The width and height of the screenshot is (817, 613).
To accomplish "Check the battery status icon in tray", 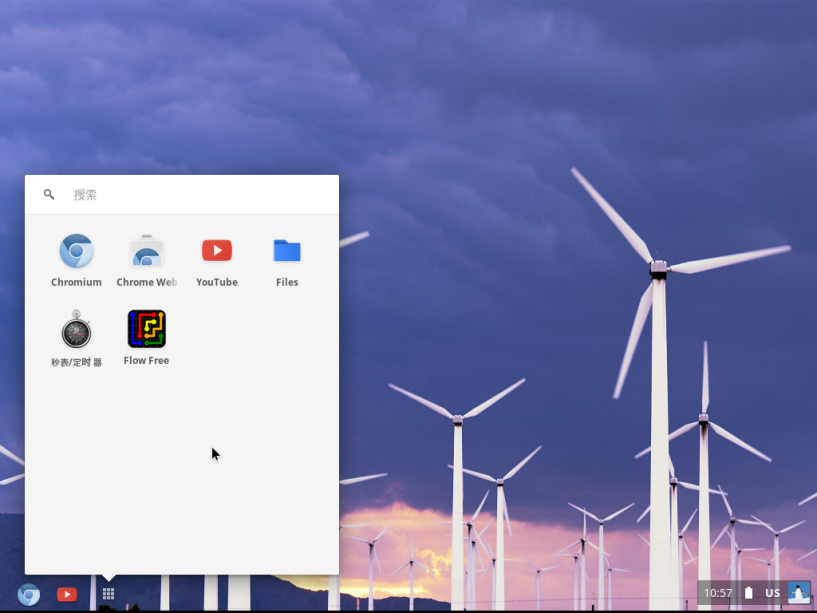I will 748,593.
